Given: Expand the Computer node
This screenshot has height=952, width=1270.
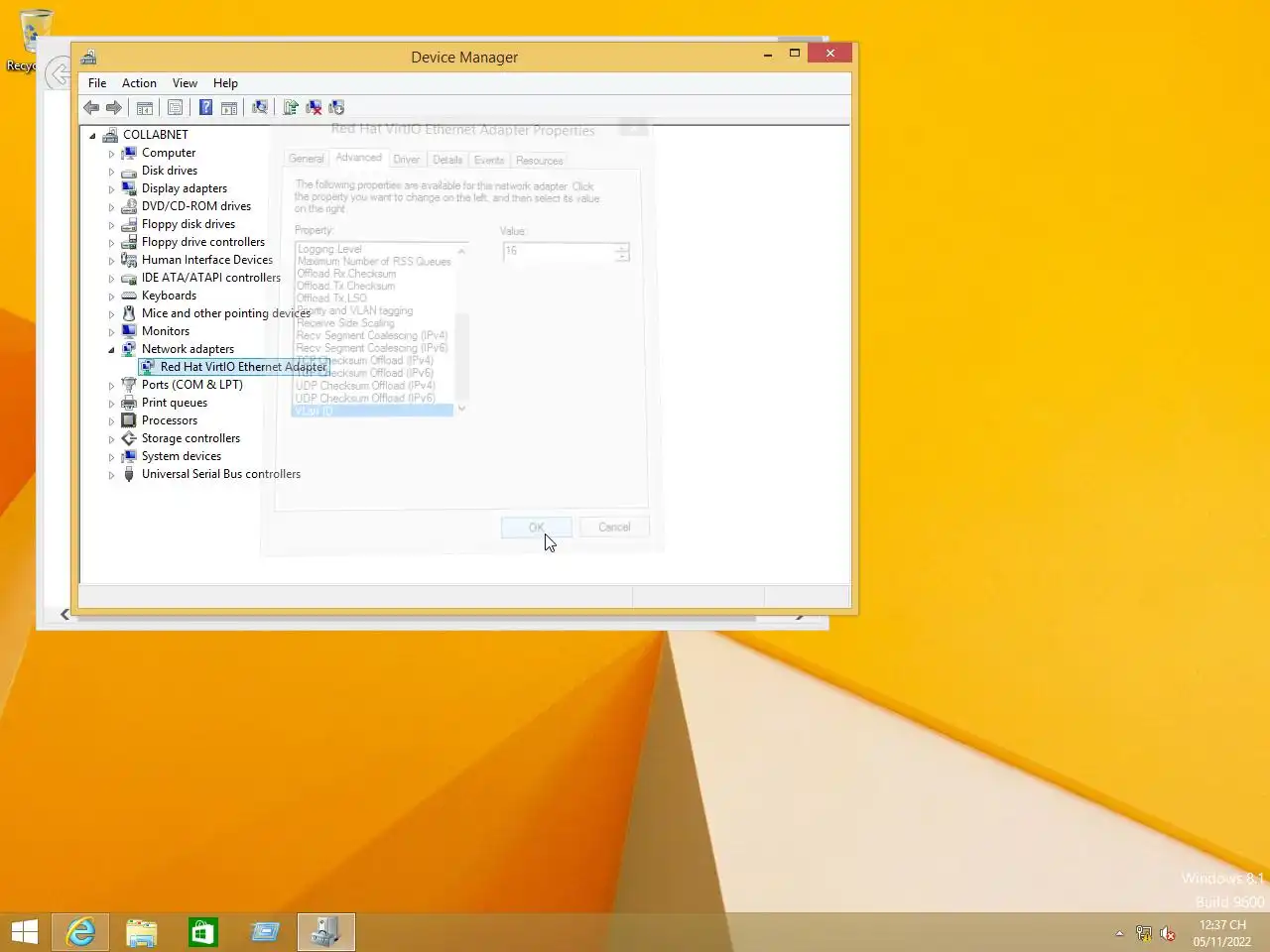Looking at the screenshot, I should tap(111, 154).
